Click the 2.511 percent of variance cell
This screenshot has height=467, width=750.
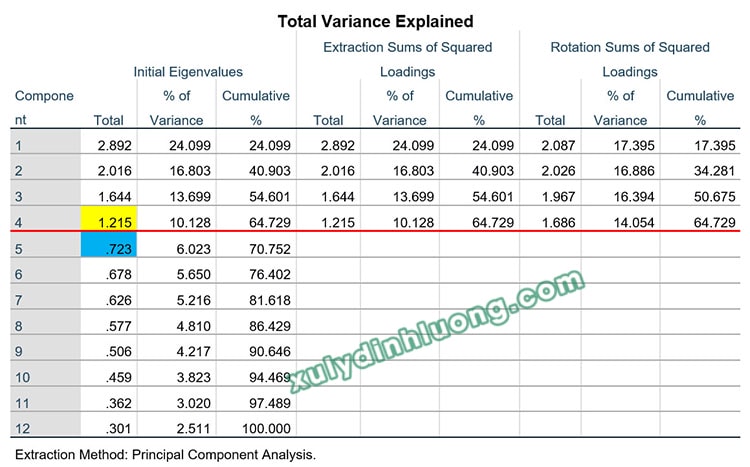tap(193, 428)
